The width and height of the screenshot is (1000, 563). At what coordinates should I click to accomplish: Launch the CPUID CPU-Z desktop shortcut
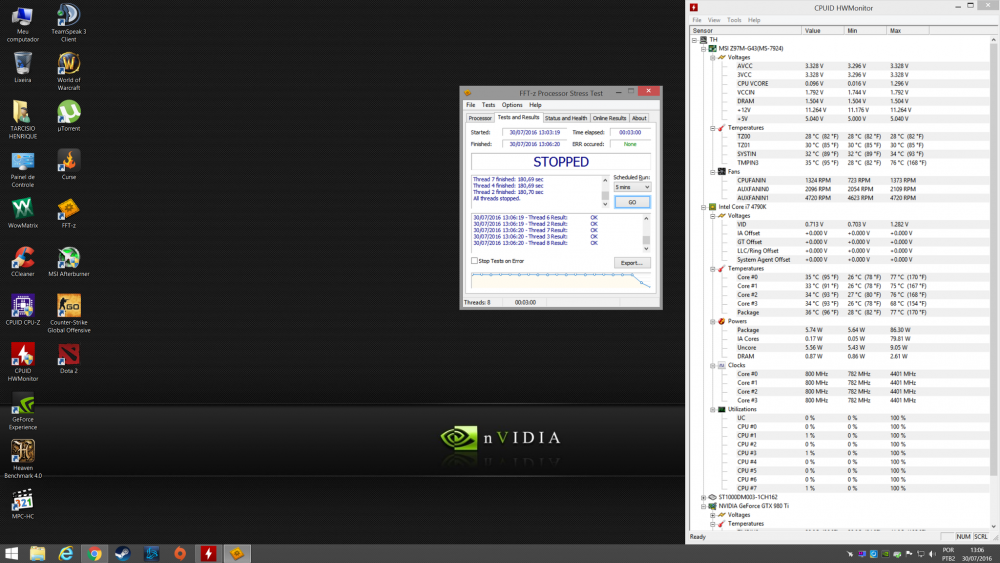22,305
